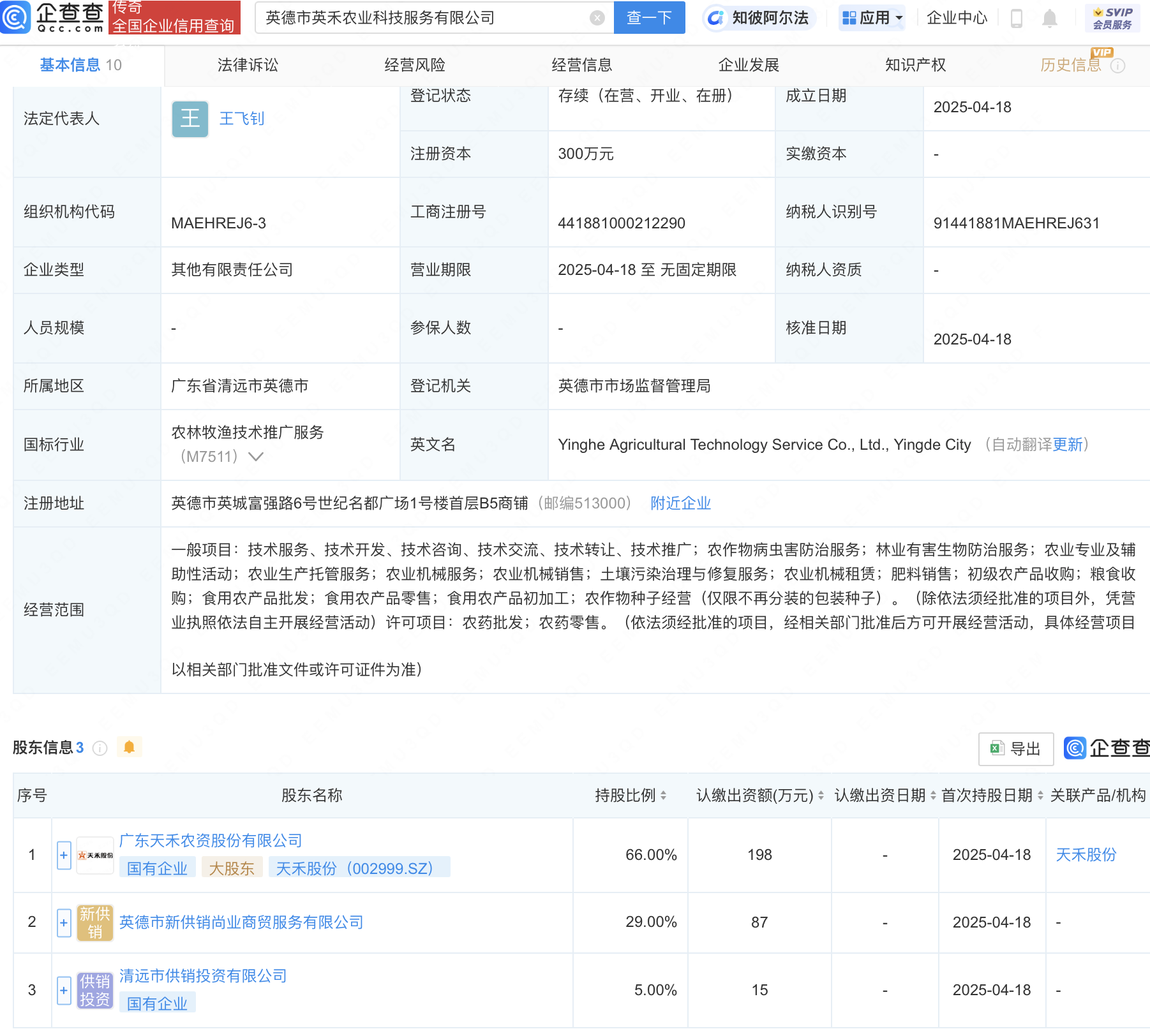Sort by 首次持股日期 column
This screenshot has width=1150, height=1036.
[1040, 796]
